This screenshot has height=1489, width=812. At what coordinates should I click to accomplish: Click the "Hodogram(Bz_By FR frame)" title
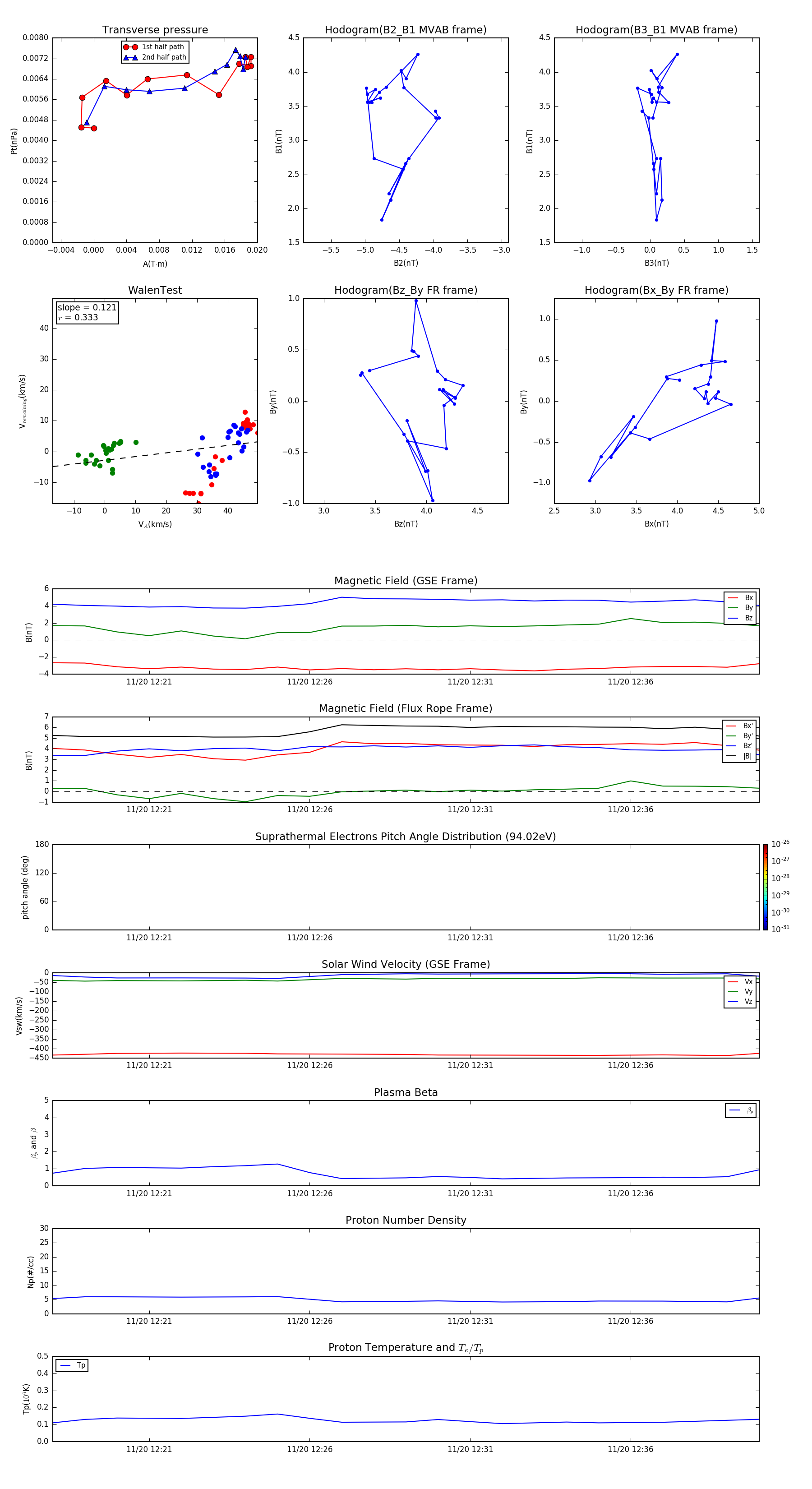pyautogui.click(x=406, y=290)
